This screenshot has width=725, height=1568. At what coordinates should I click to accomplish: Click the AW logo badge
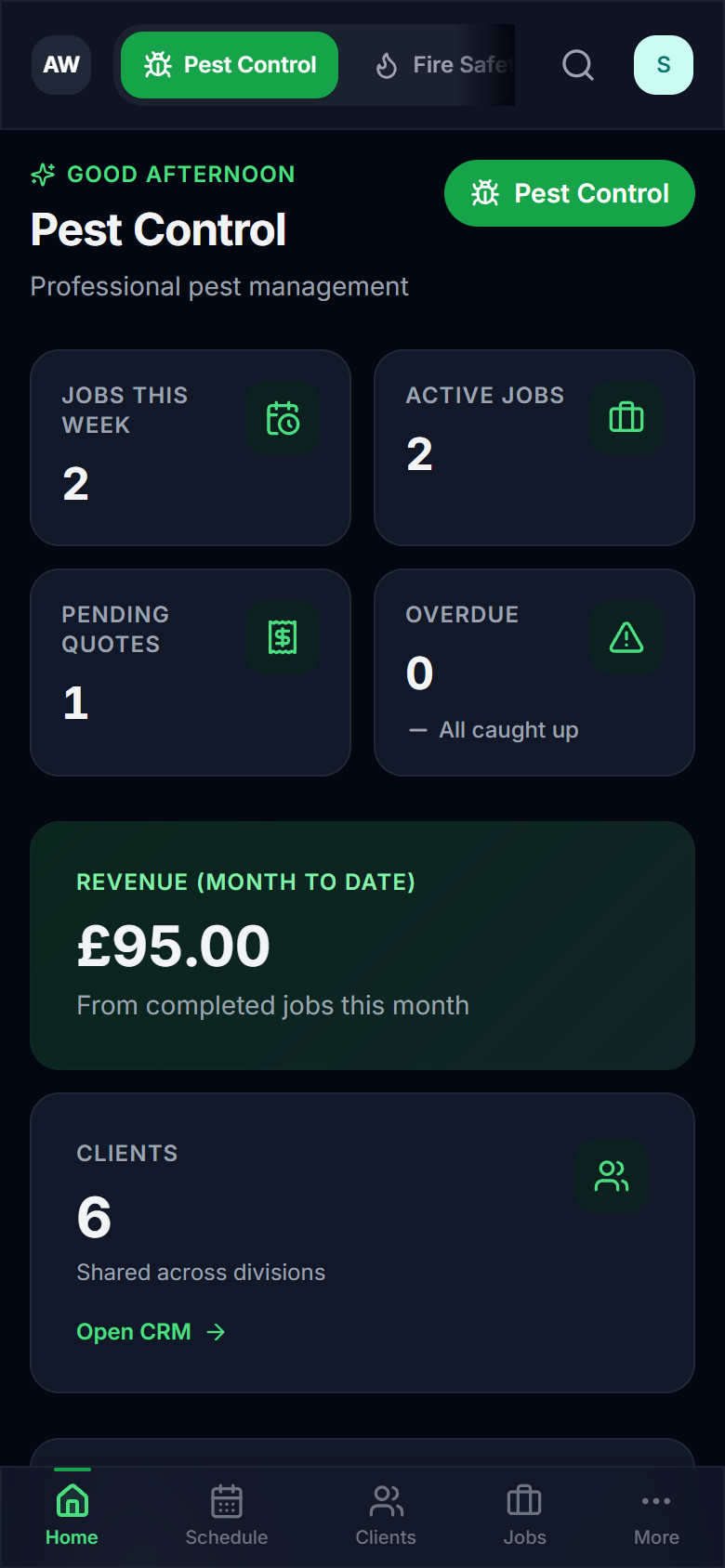tap(61, 65)
